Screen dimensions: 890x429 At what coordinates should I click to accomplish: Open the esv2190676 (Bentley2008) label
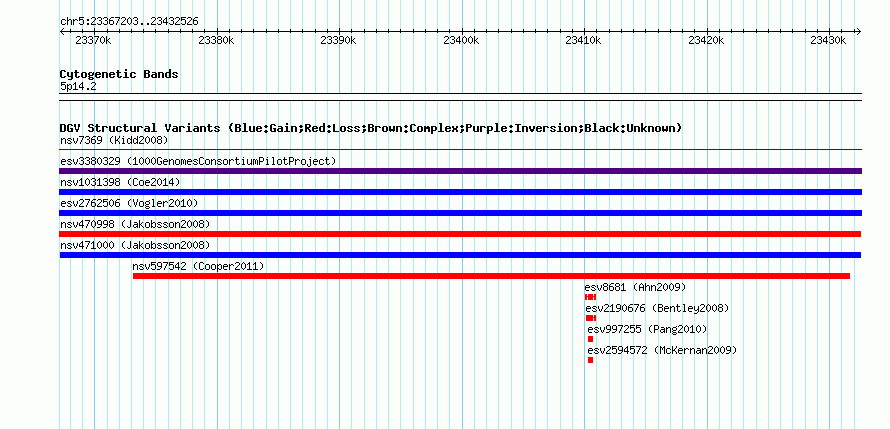tap(657, 308)
